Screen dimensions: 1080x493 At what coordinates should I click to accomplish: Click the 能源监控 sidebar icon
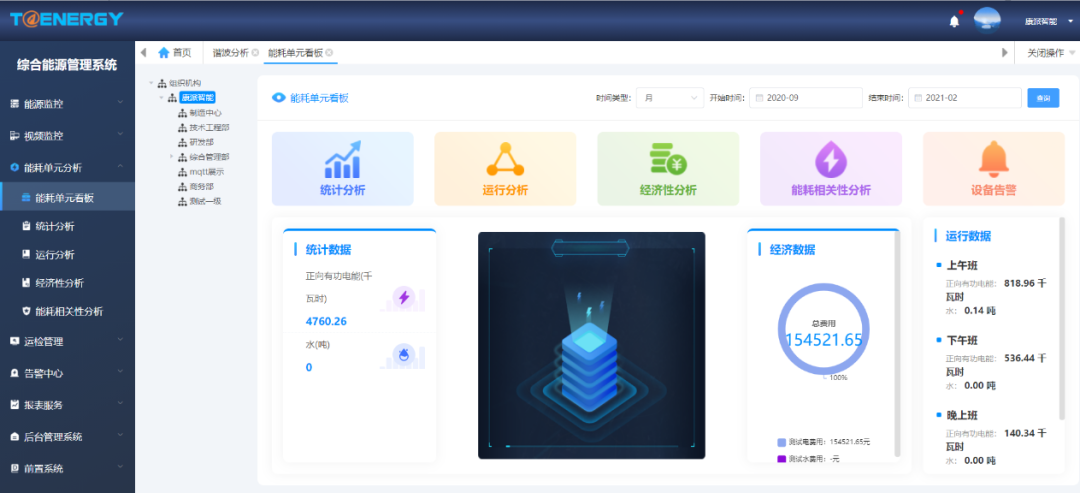tap(14, 104)
